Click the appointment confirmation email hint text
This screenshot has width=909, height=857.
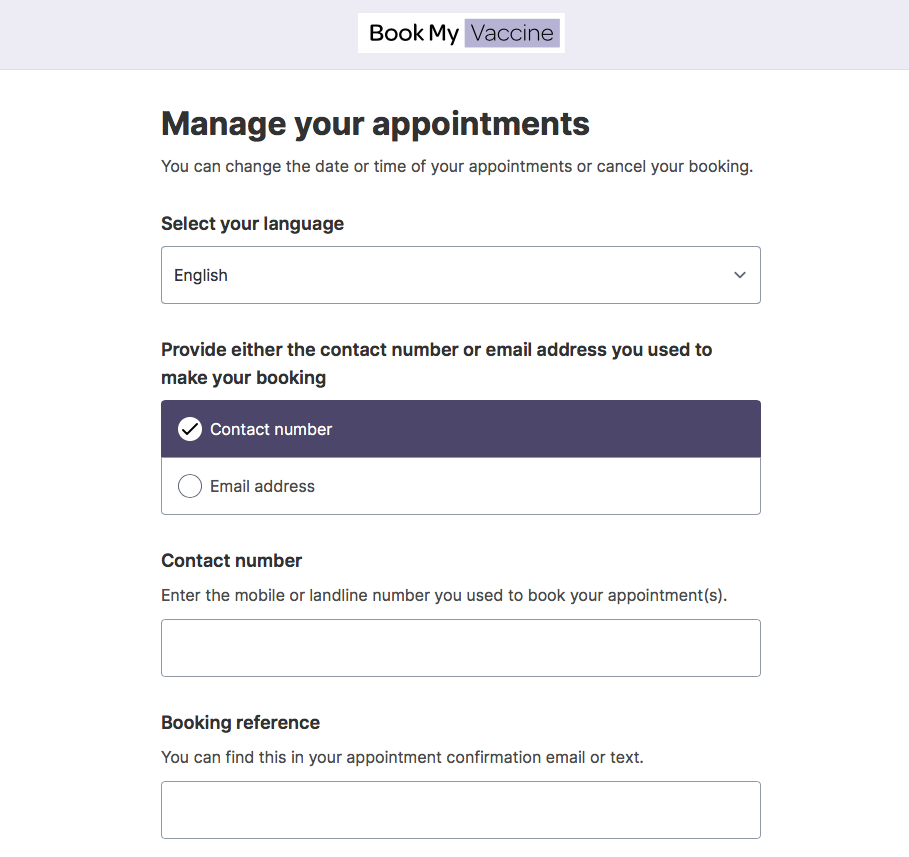pyautogui.click(x=402, y=757)
